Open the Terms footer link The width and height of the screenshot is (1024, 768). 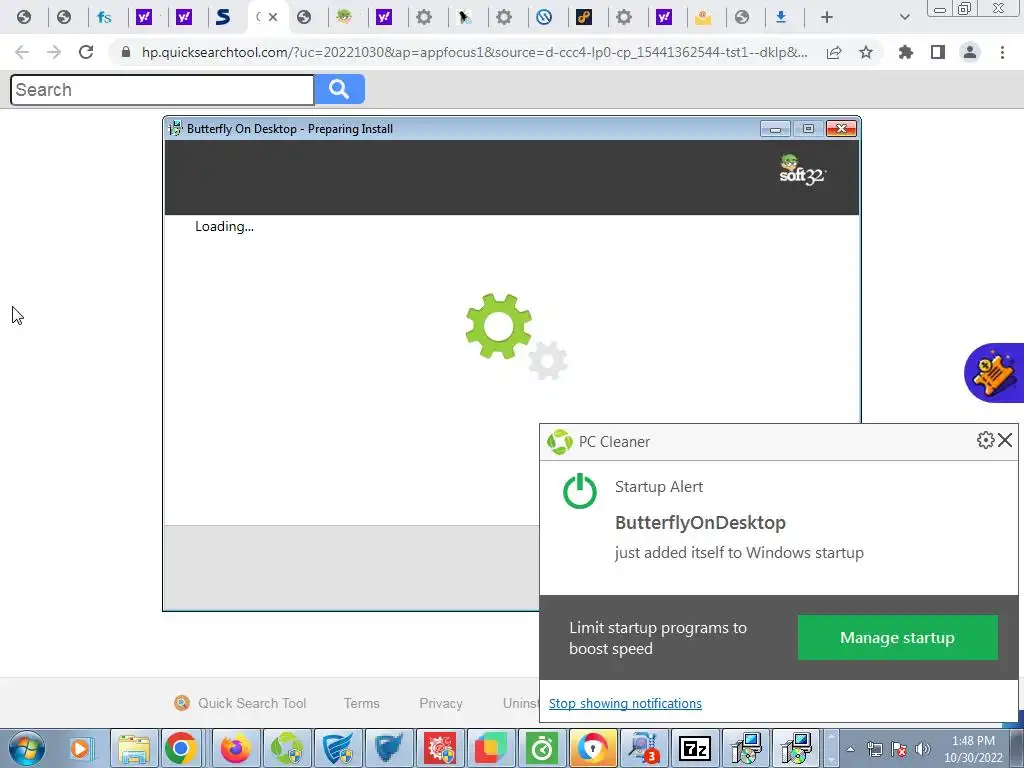tap(361, 703)
